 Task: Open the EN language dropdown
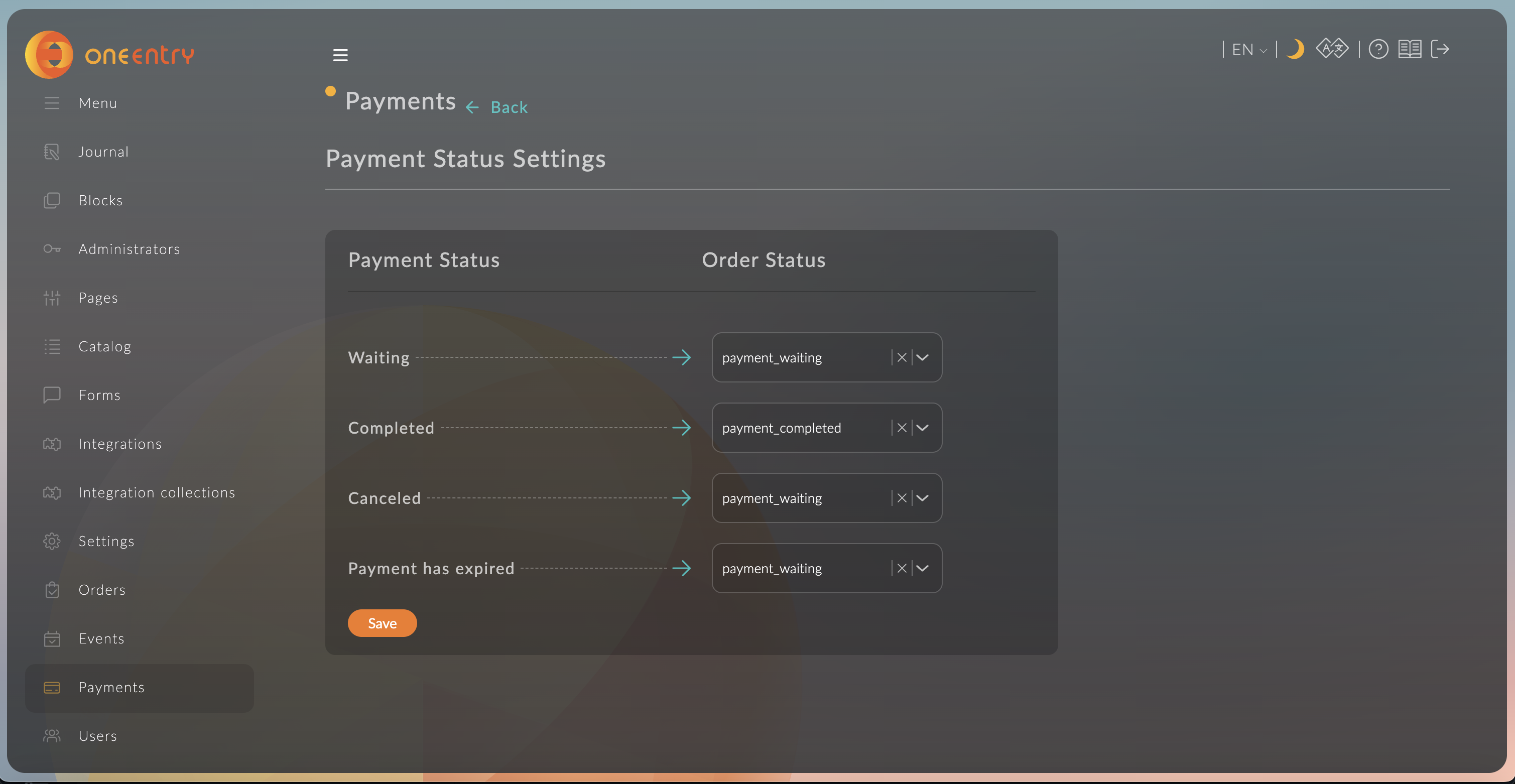[1249, 50]
